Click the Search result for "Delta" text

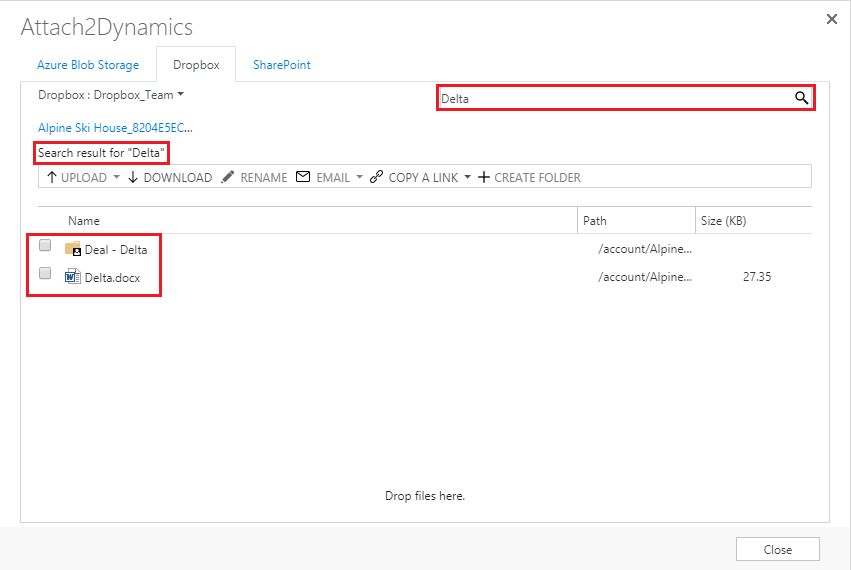(x=101, y=153)
